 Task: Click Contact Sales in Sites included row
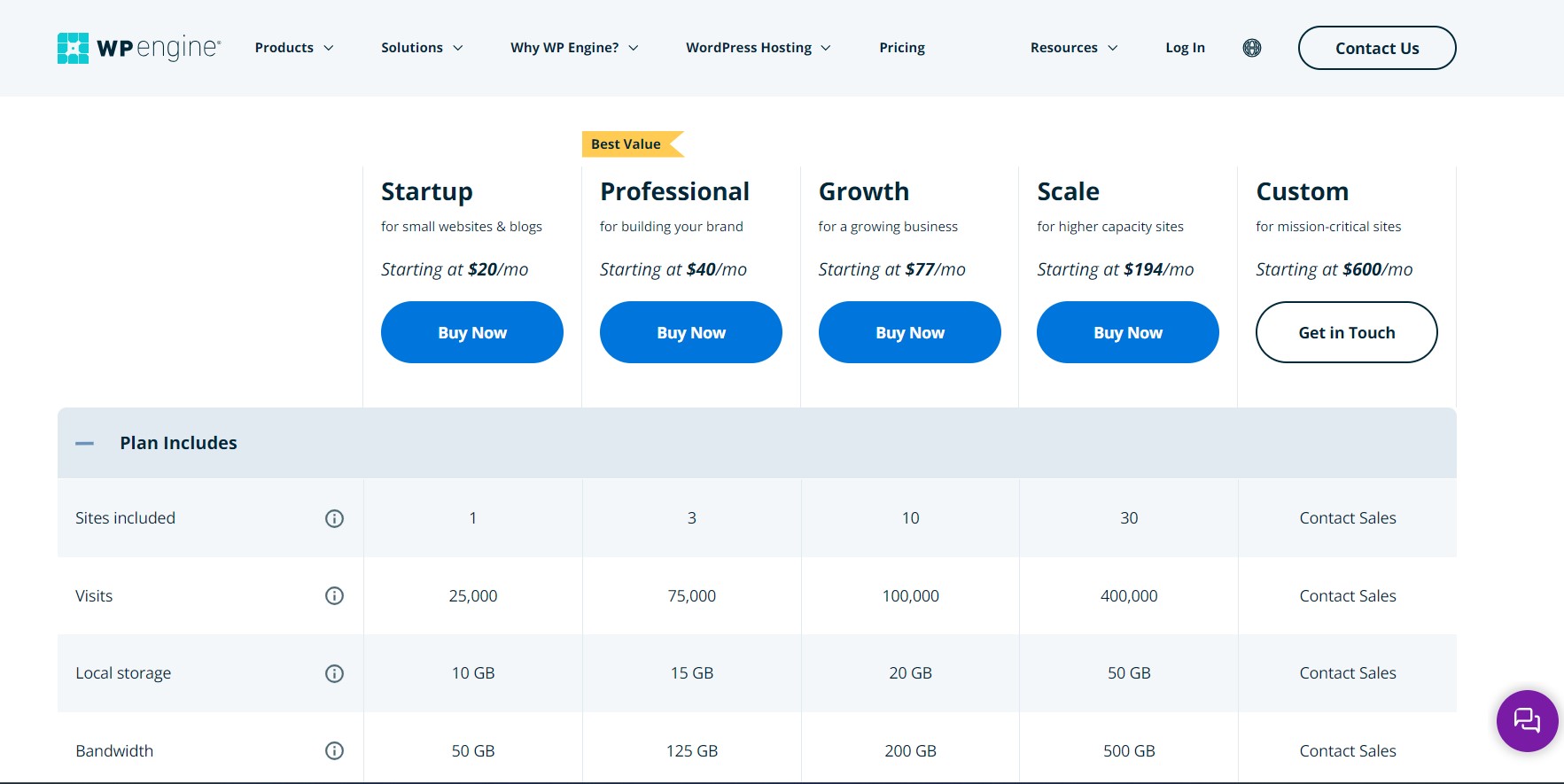click(x=1348, y=518)
